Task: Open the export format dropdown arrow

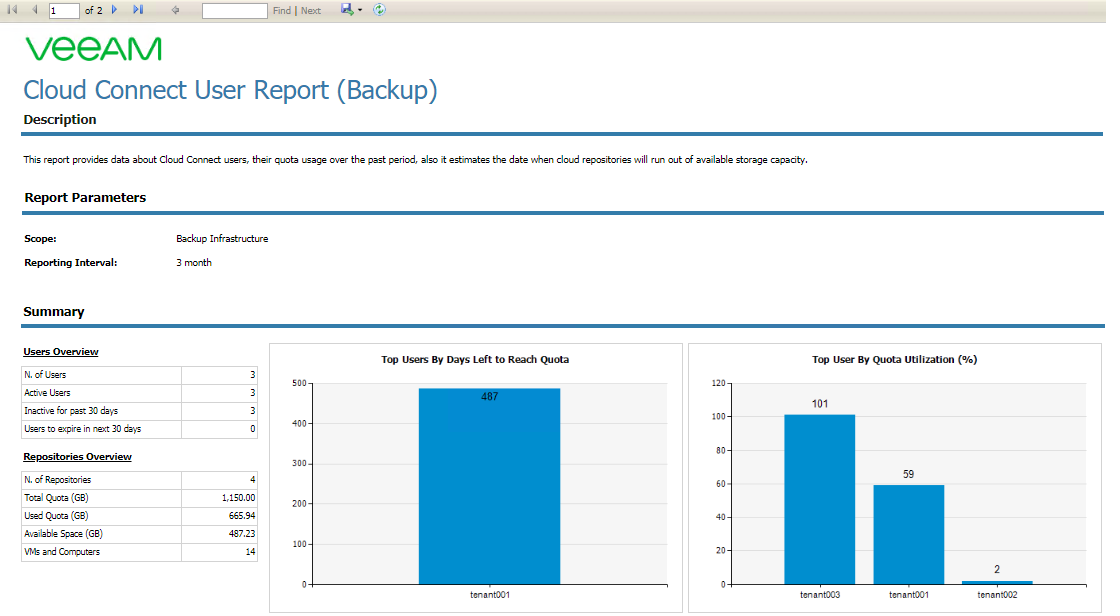Action: 360,10
